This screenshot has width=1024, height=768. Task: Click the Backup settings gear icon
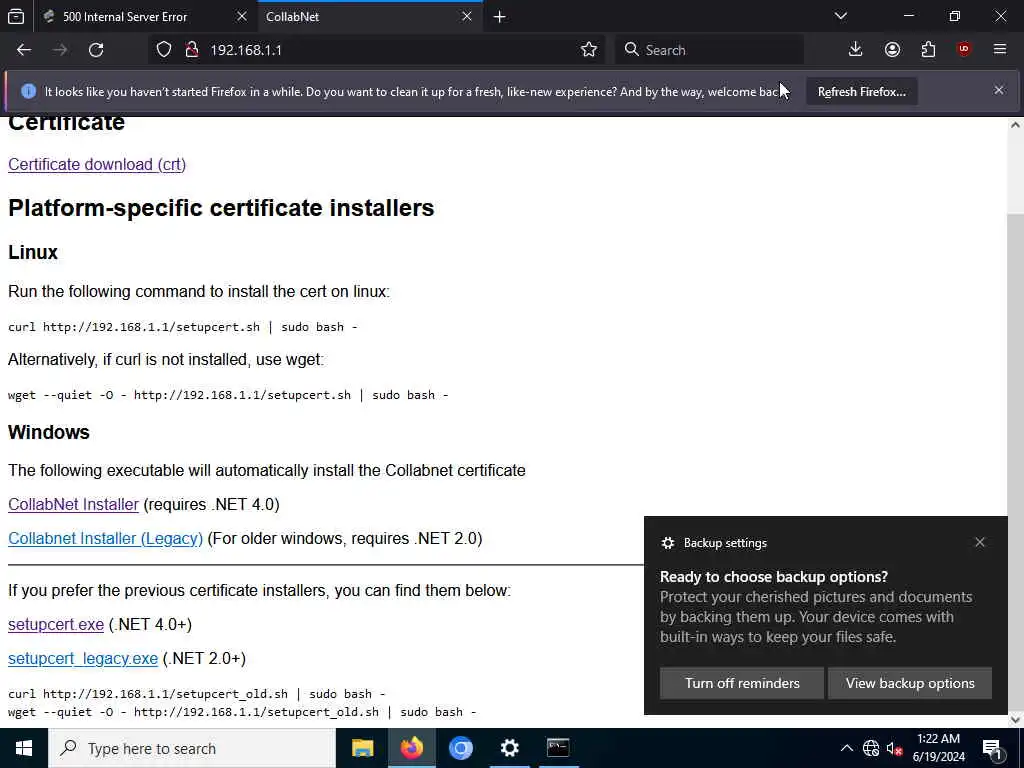[667, 543]
